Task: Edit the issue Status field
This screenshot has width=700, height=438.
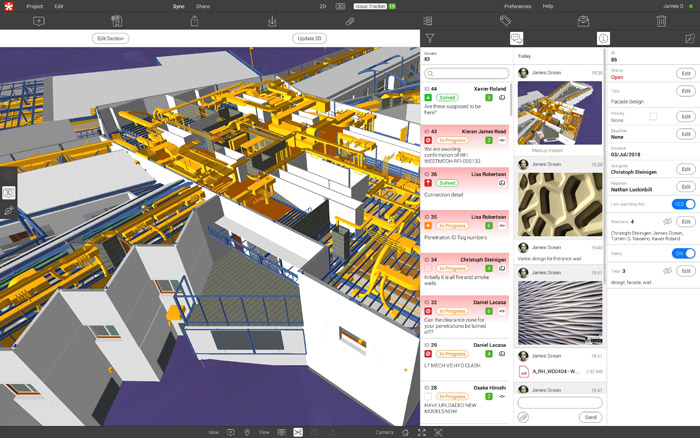Action: 685,73
